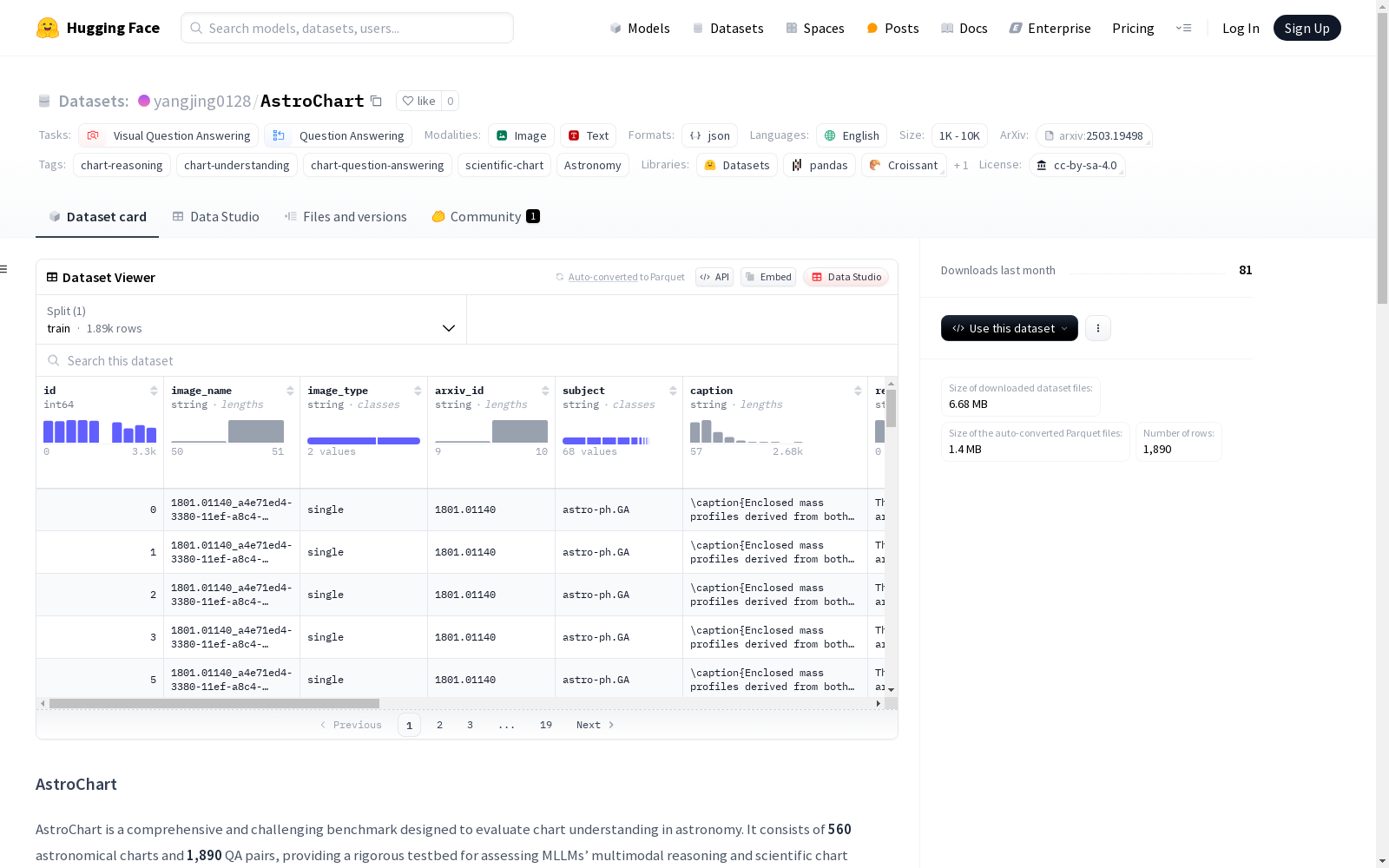Open the Split train dropdown

(252, 319)
